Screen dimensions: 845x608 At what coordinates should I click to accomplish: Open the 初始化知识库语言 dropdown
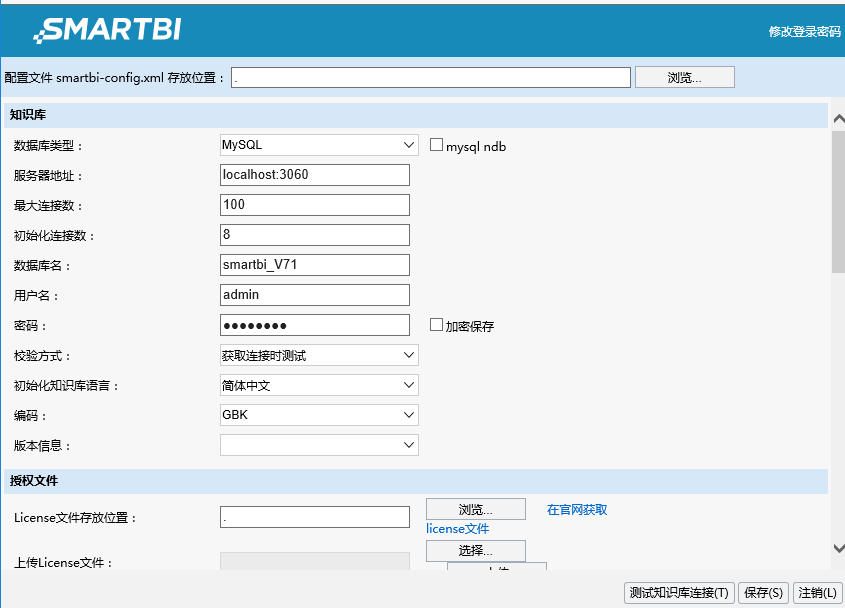point(319,385)
